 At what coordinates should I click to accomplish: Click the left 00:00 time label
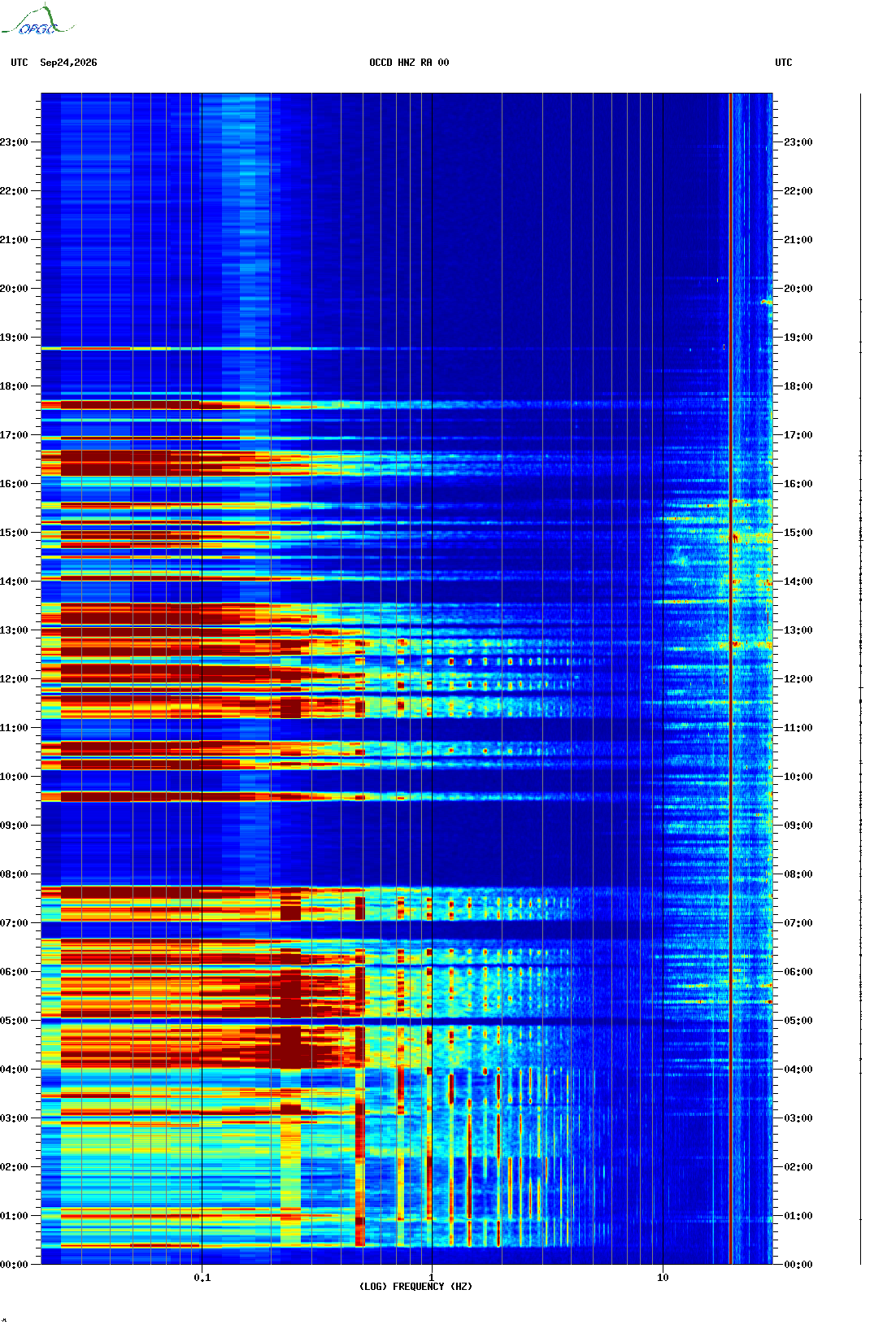pos(14,1265)
